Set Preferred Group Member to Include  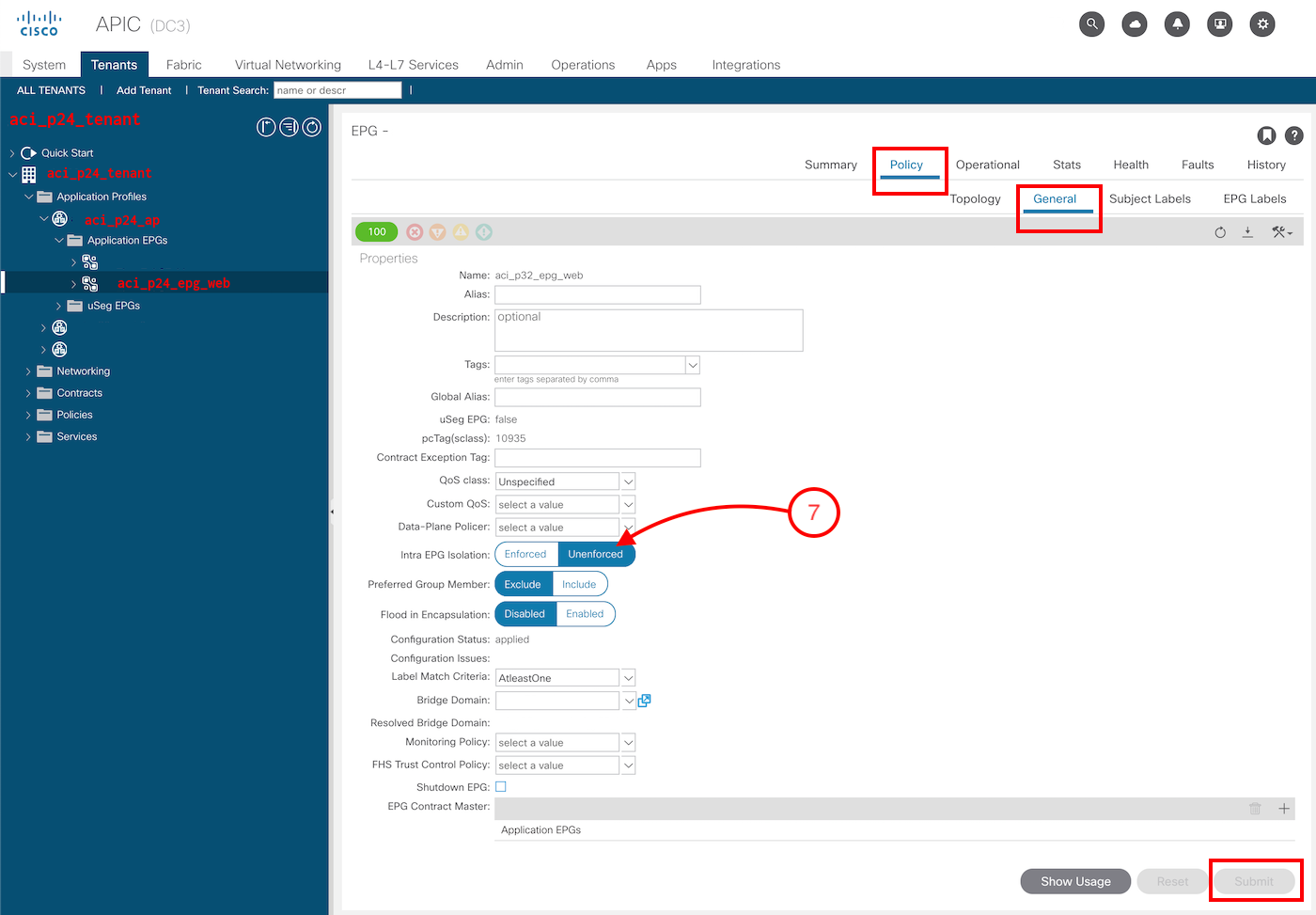pyautogui.click(x=579, y=584)
